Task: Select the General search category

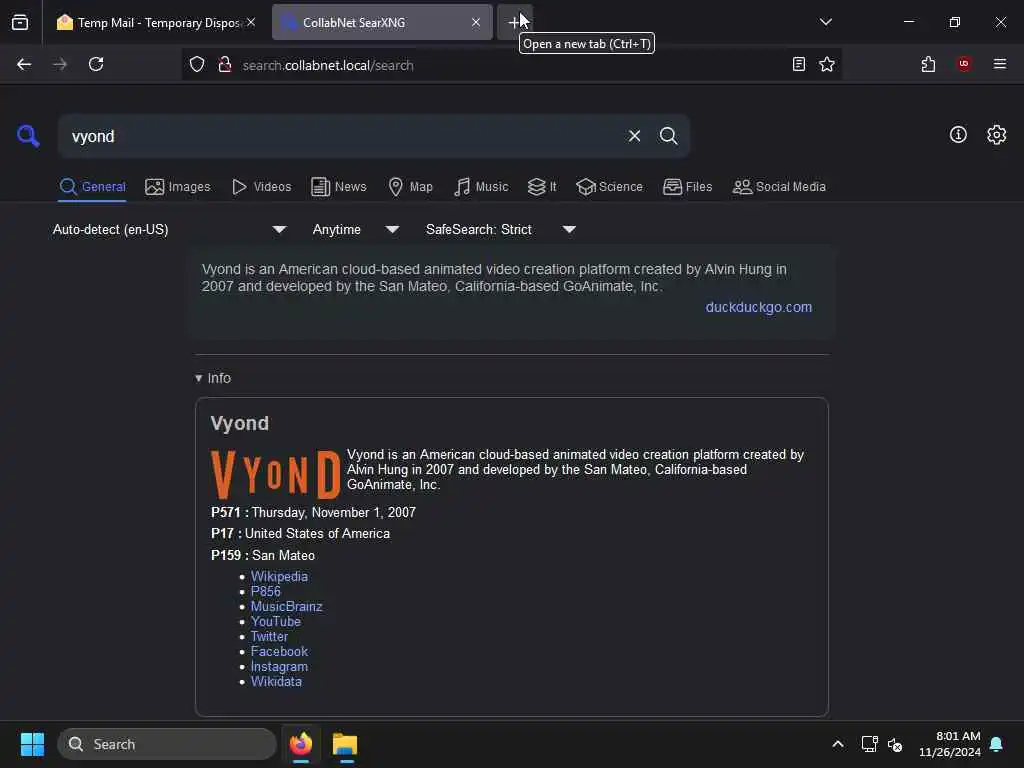Action: click(x=93, y=187)
